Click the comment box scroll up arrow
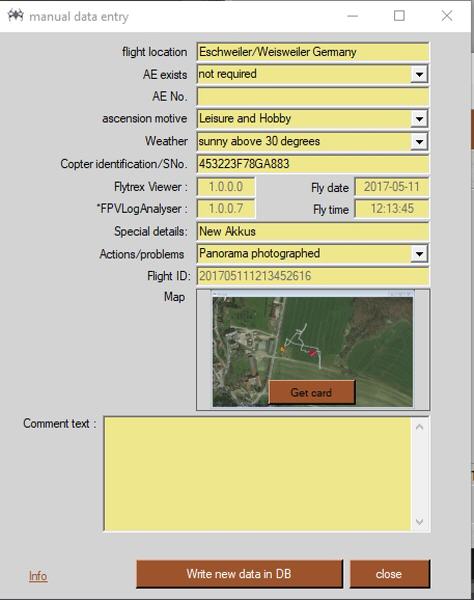The width and height of the screenshot is (474, 600). (x=419, y=427)
